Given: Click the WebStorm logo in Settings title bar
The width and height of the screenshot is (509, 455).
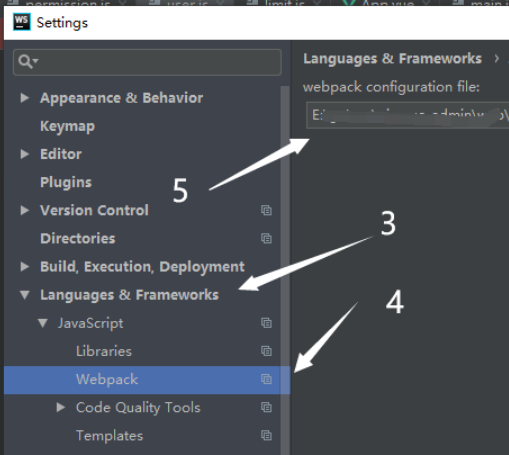Looking at the screenshot, I should pos(22,22).
